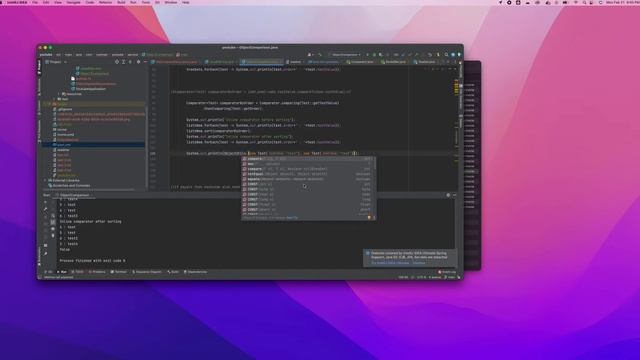Image resolution: width=640 pixels, height=360 pixels.
Task: Open Run panel settings gear
Action: 448,195
